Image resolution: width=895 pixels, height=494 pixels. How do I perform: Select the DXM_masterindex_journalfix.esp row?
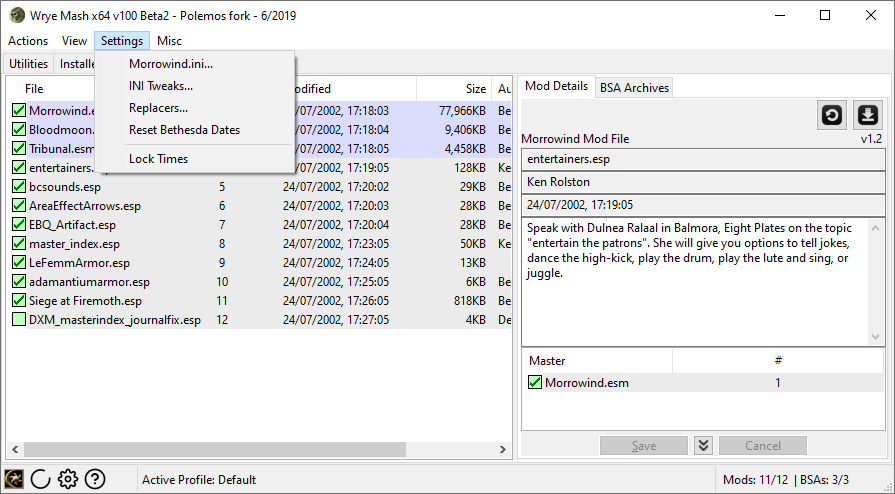point(260,320)
